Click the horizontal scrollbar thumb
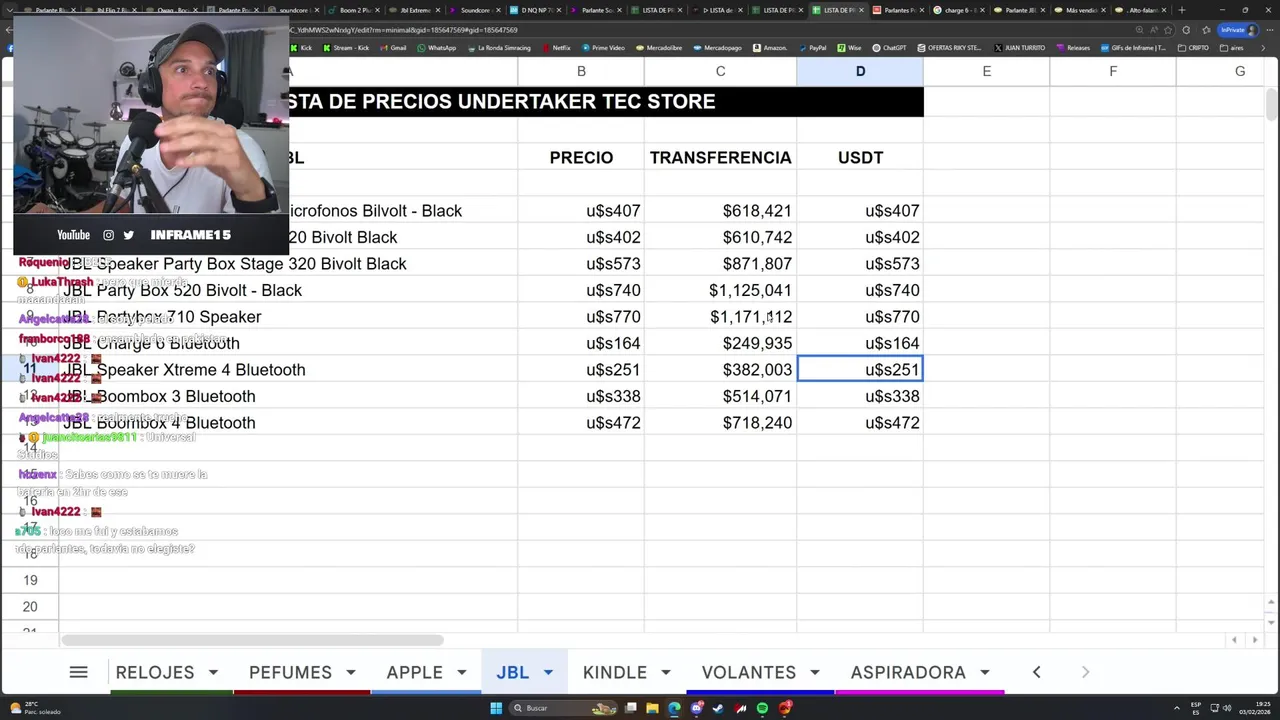Viewport: 1280px width, 720px height. coord(252,640)
